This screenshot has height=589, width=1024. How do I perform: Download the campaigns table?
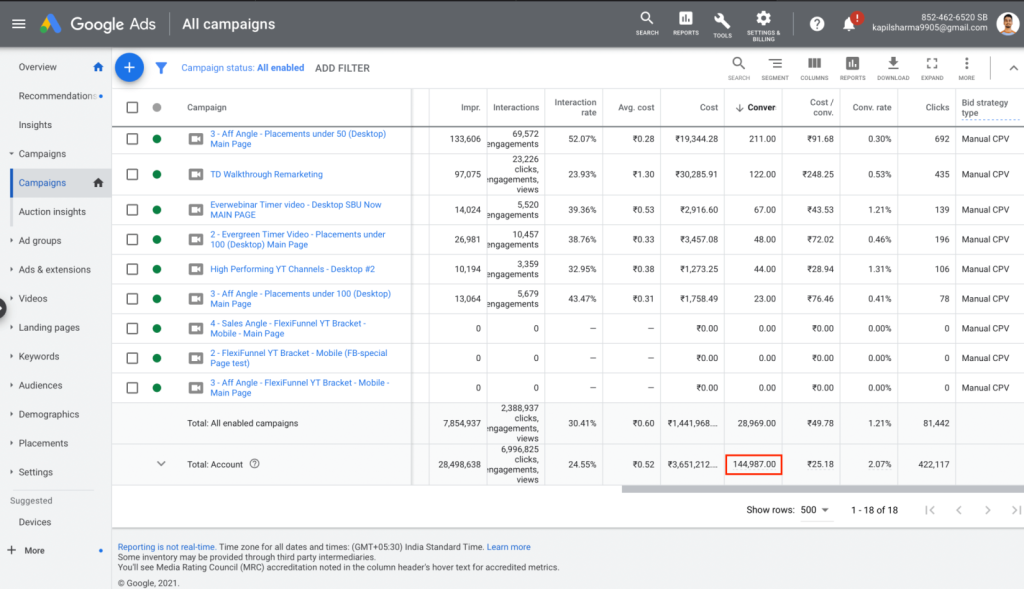(x=893, y=68)
